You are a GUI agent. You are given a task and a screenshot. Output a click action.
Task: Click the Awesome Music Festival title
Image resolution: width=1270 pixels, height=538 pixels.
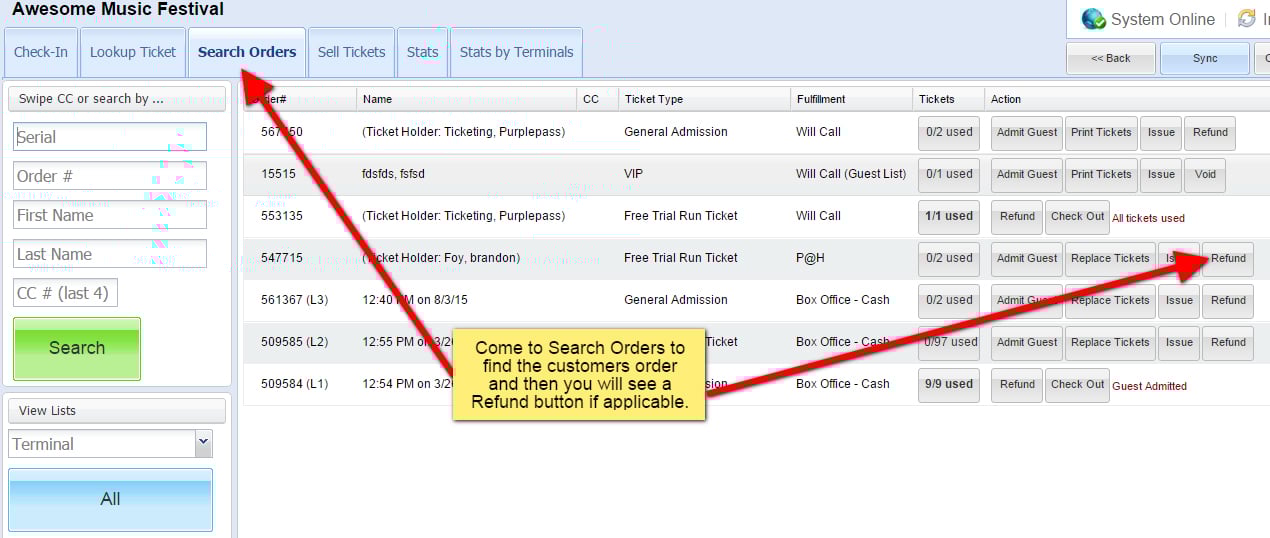[x=118, y=10]
